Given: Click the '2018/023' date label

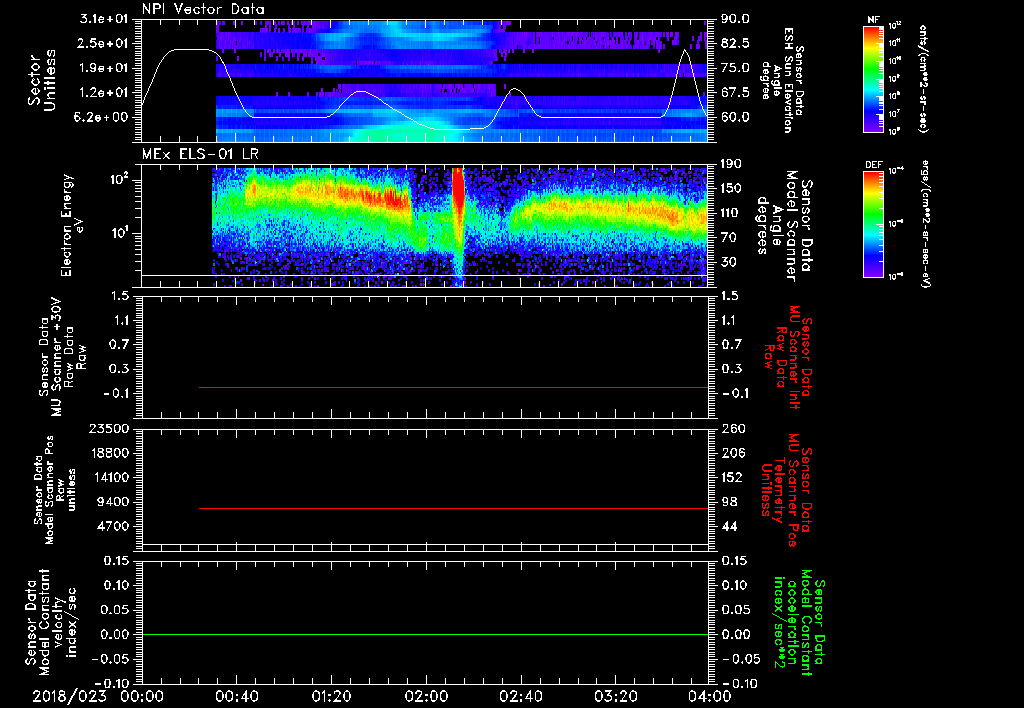Looking at the screenshot, I should click(x=69, y=696).
